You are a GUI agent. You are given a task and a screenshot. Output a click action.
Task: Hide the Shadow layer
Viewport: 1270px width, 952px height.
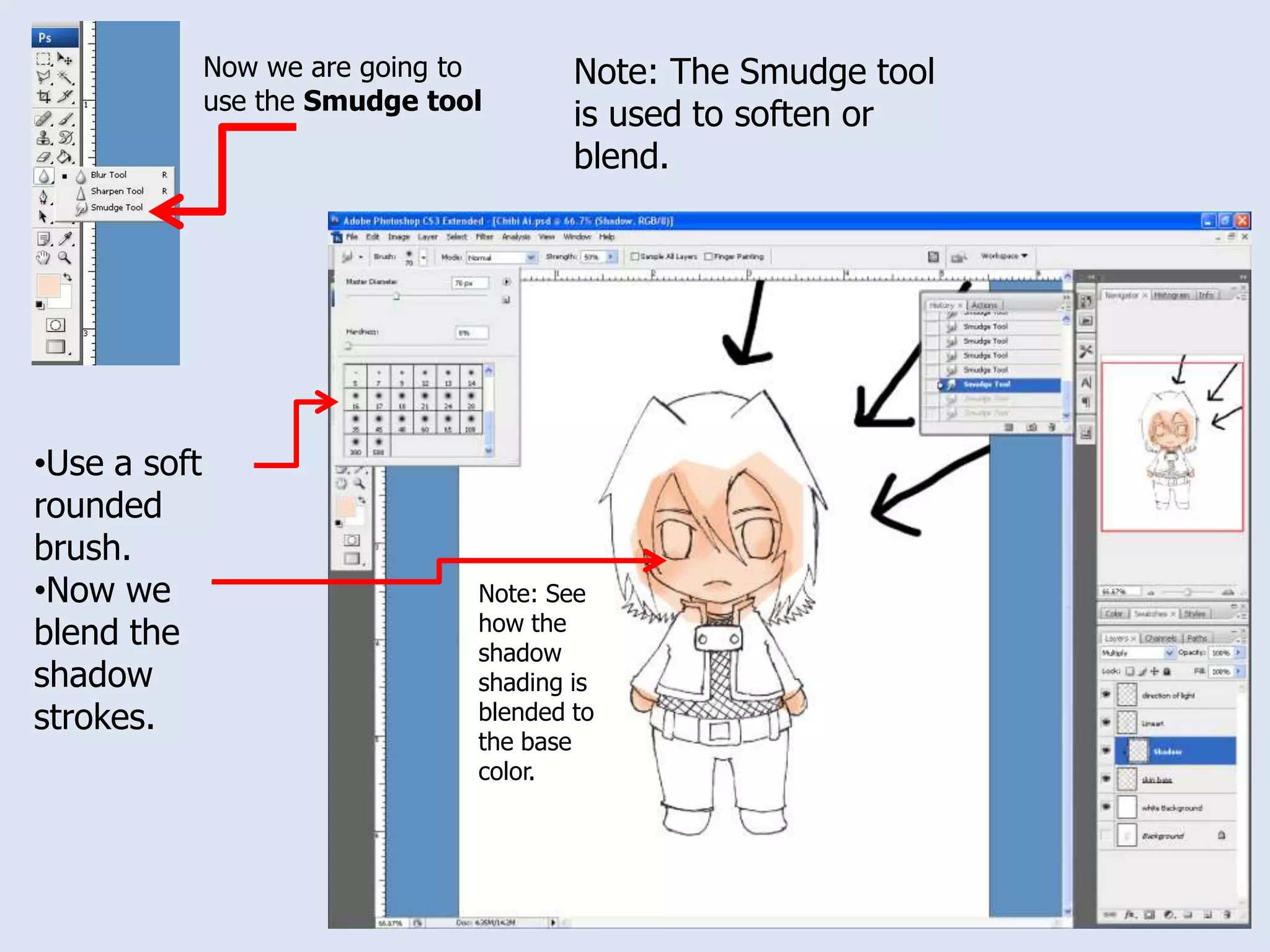click(x=1106, y=751)
